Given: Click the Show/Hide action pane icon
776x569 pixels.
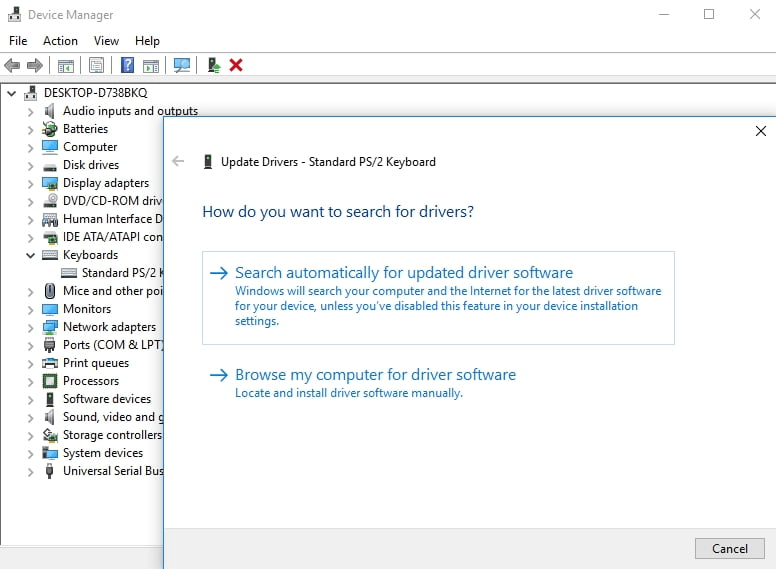Looking at the screenshot, I should tap(151, 65).
